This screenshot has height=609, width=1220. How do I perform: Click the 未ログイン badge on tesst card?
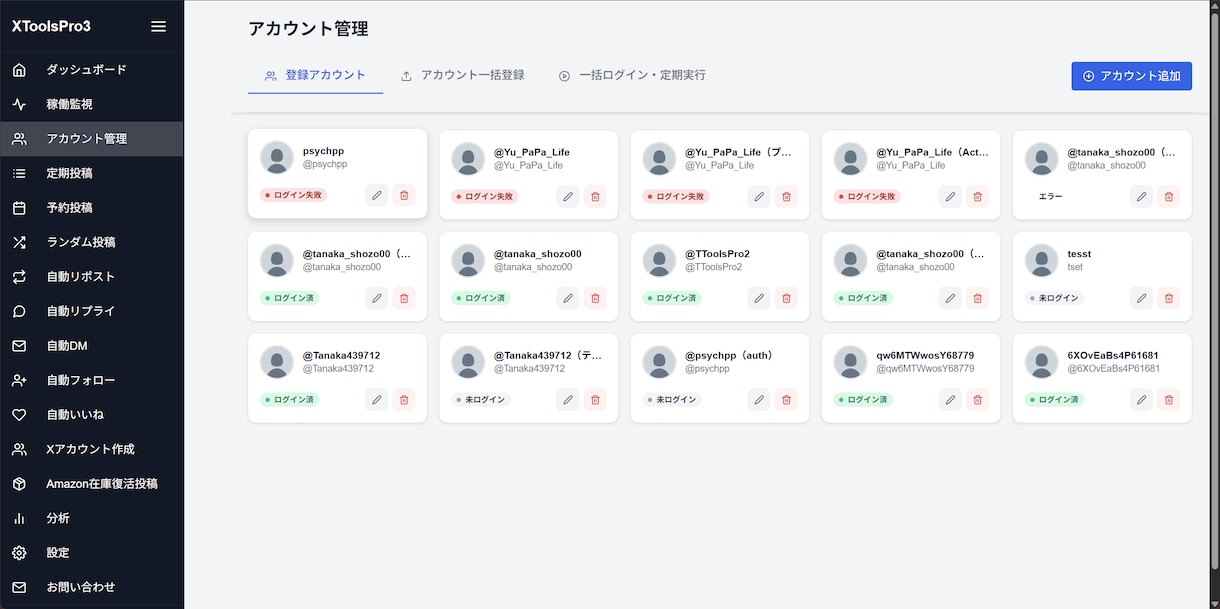coord(1054,298)
